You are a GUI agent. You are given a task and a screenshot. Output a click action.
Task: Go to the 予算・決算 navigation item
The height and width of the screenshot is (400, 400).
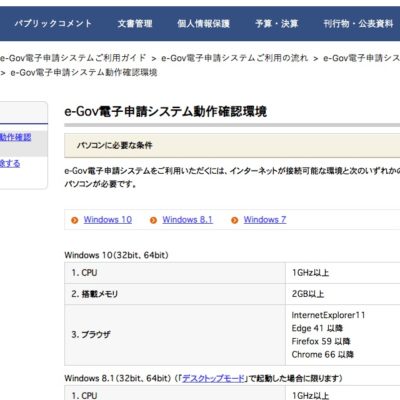pyautogui.click(x=277, y=24)
